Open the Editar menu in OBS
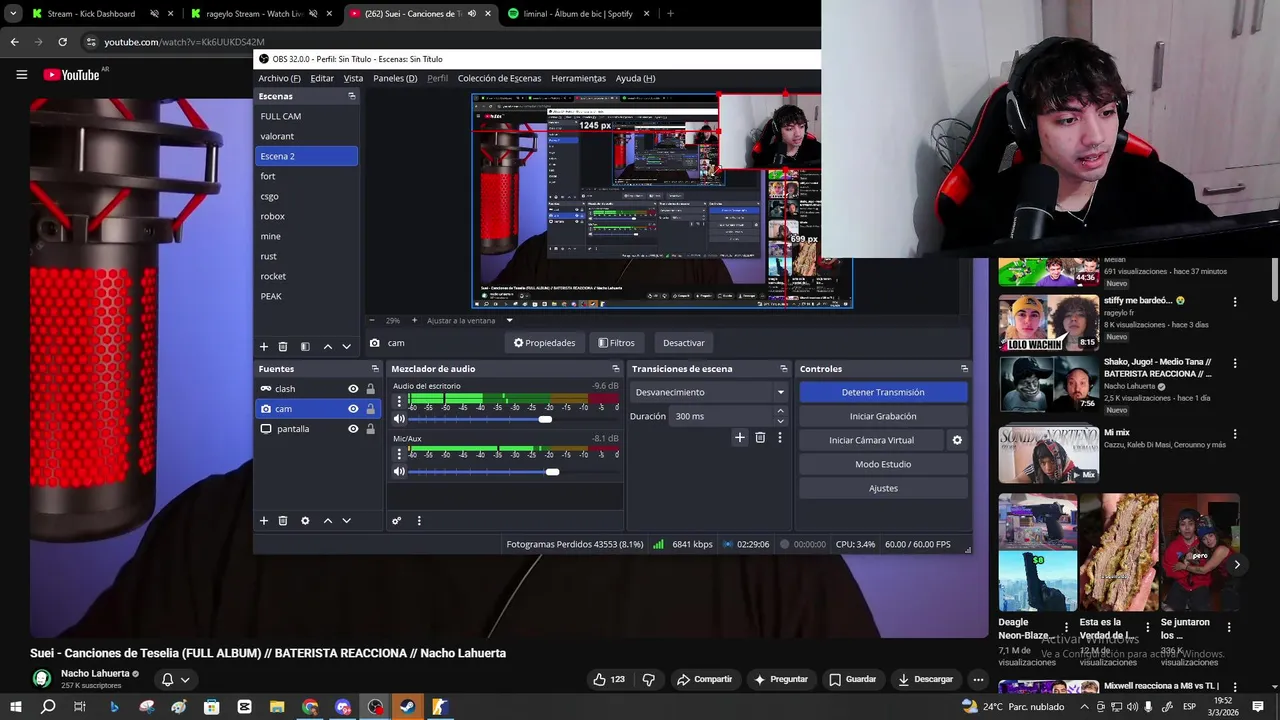The width and height of the screenshot is (1280, 720). pyautogui.click(x=322, y=78)
